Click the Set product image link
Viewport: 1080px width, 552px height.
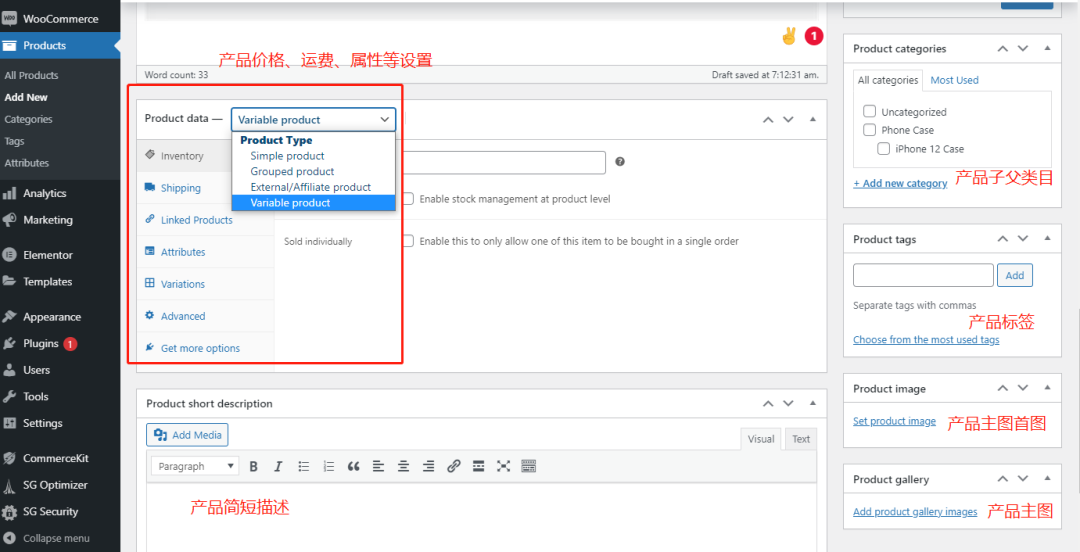click(894, 421)
